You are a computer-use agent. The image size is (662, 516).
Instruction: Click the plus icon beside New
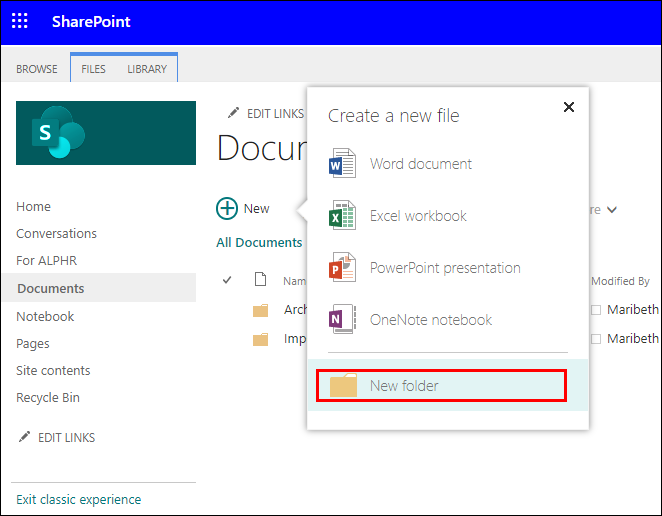[227, 208]
